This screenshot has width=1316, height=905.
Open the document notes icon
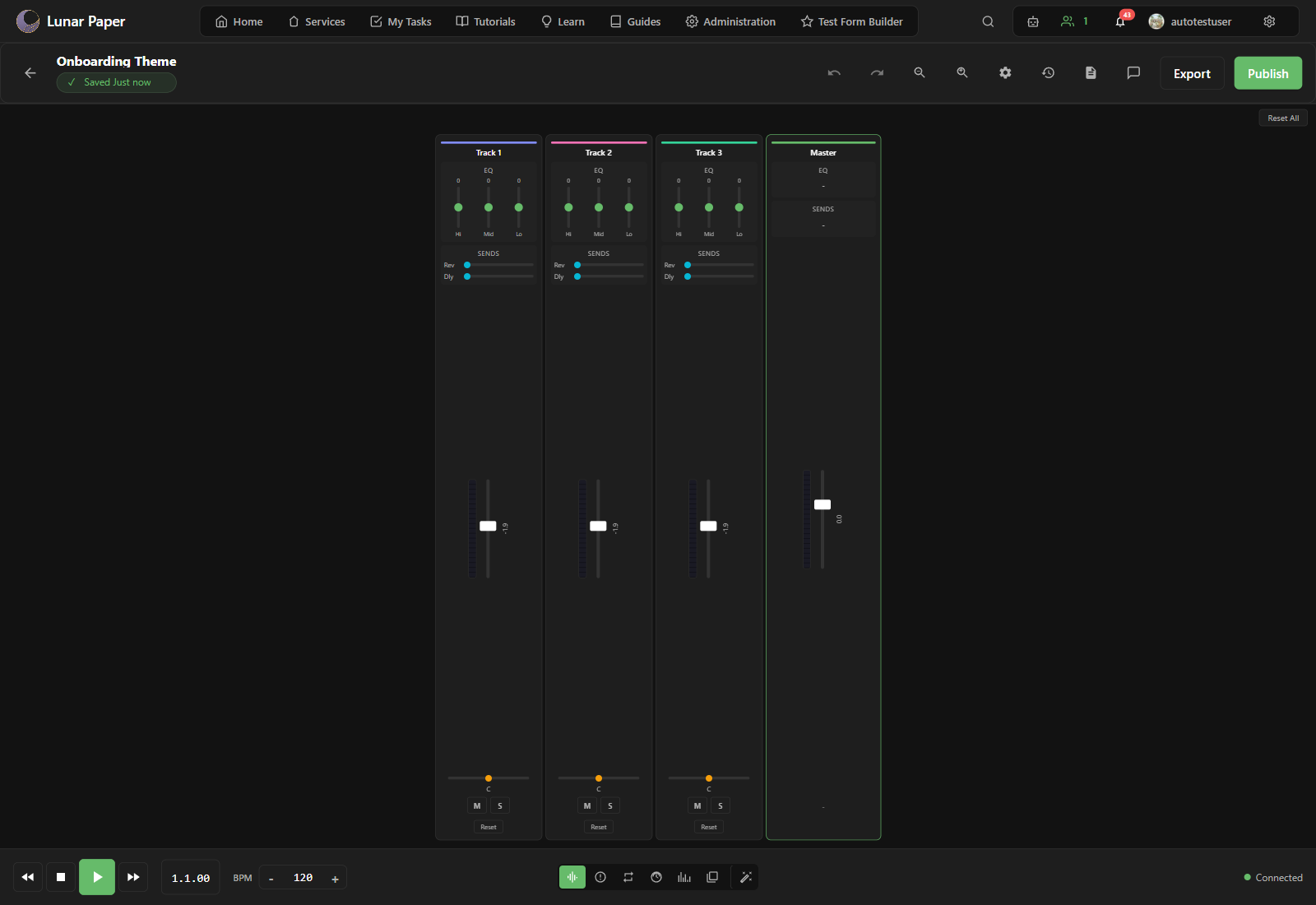coord(1091,73)
